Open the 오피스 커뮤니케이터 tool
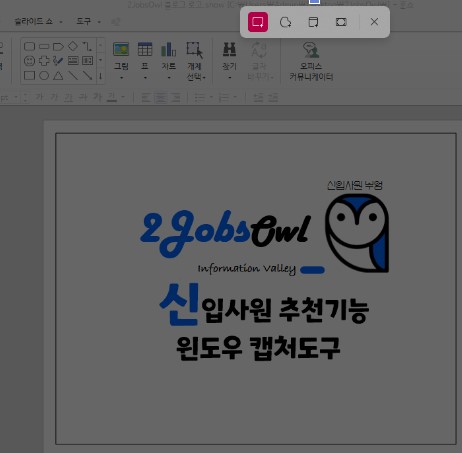 (x=311, y=62)
